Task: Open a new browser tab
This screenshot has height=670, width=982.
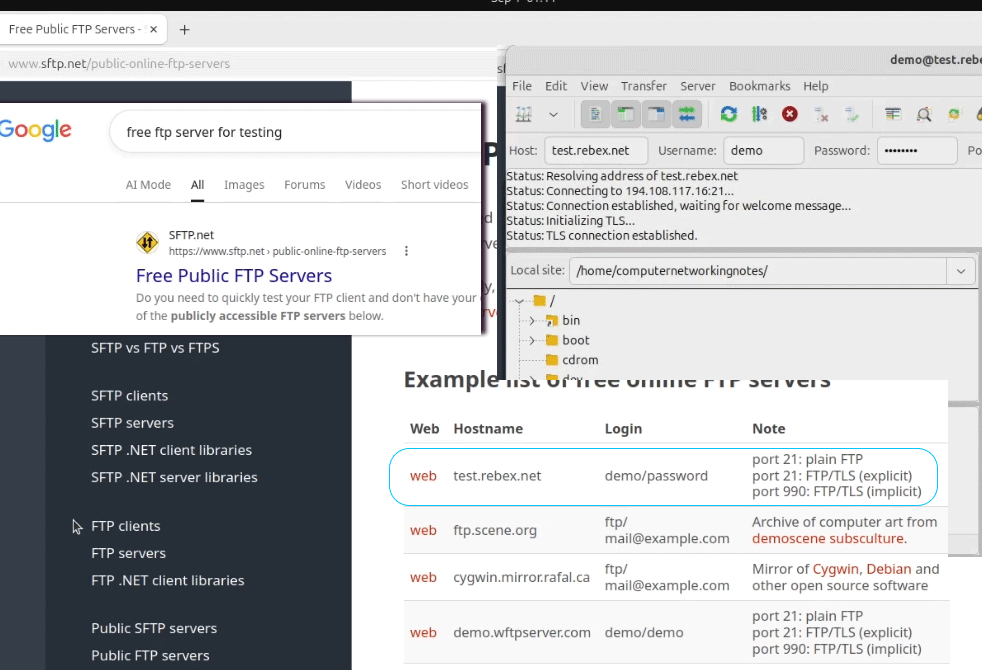Action: [x=184, y=29]
